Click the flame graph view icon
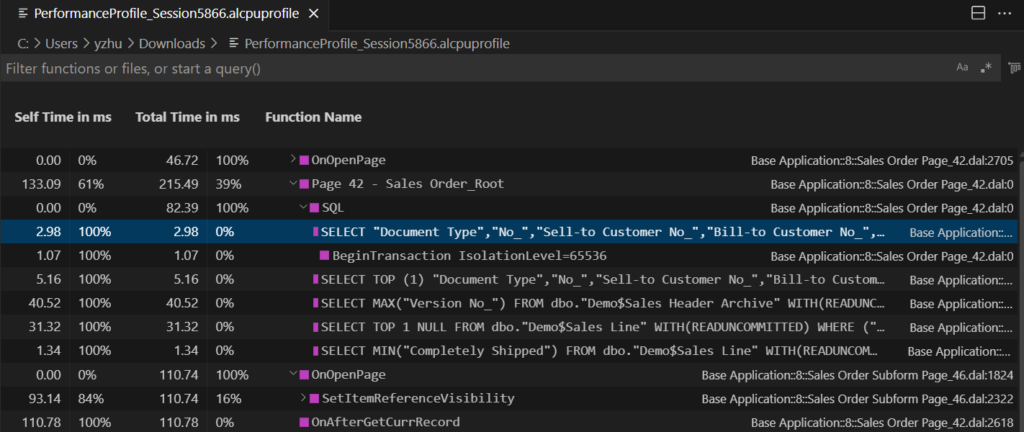 (1013, 68)
